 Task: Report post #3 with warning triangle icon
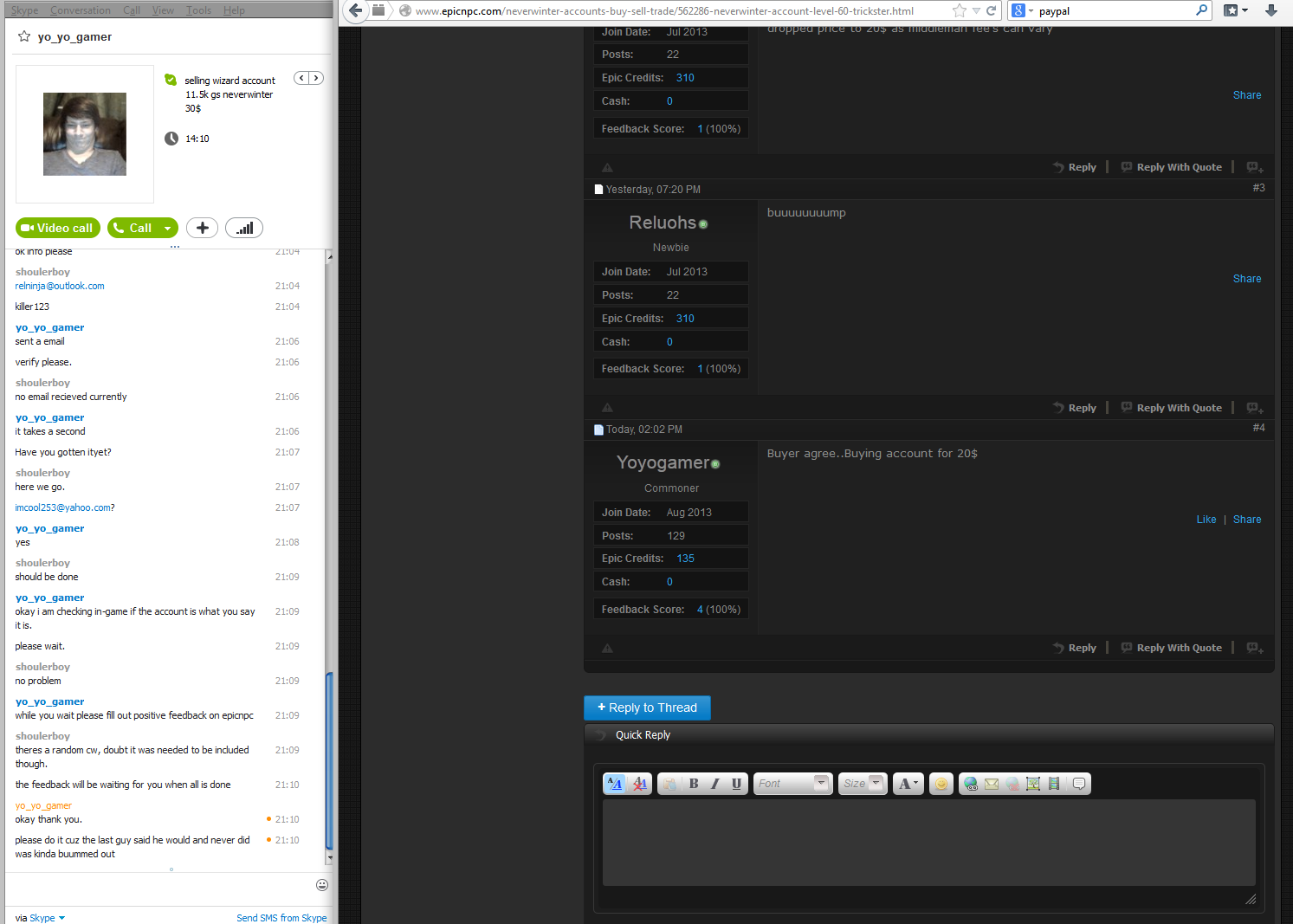(x=607, y=408)
